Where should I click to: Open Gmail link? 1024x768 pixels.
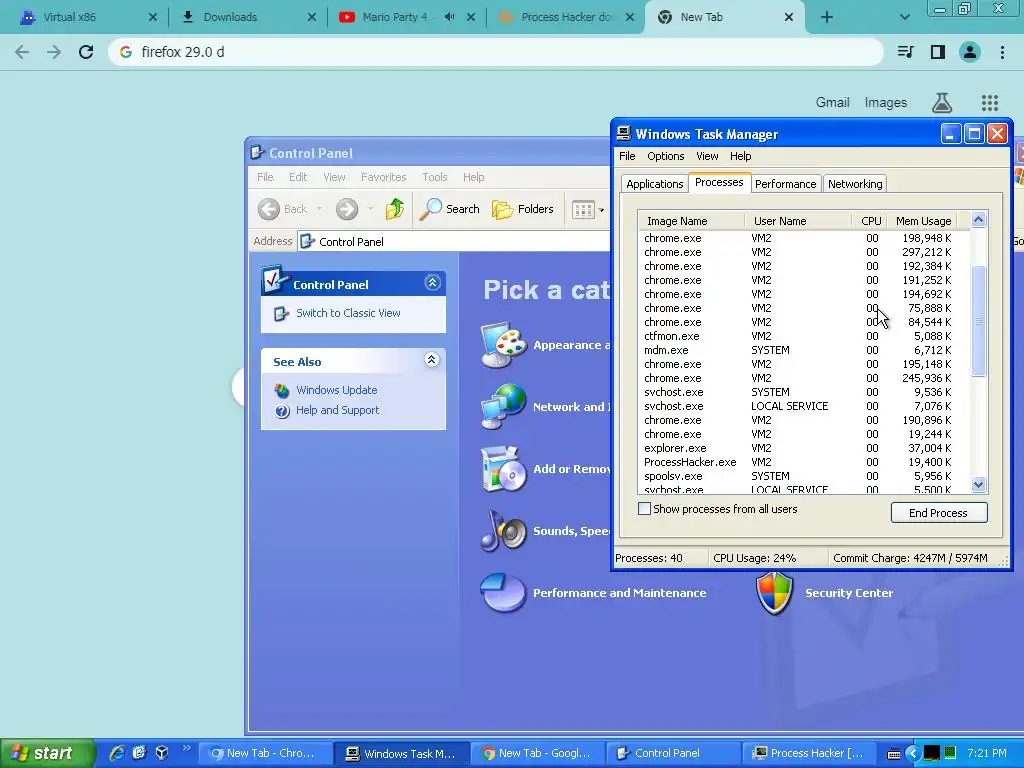pyautogui.click(x=832, y=103)
